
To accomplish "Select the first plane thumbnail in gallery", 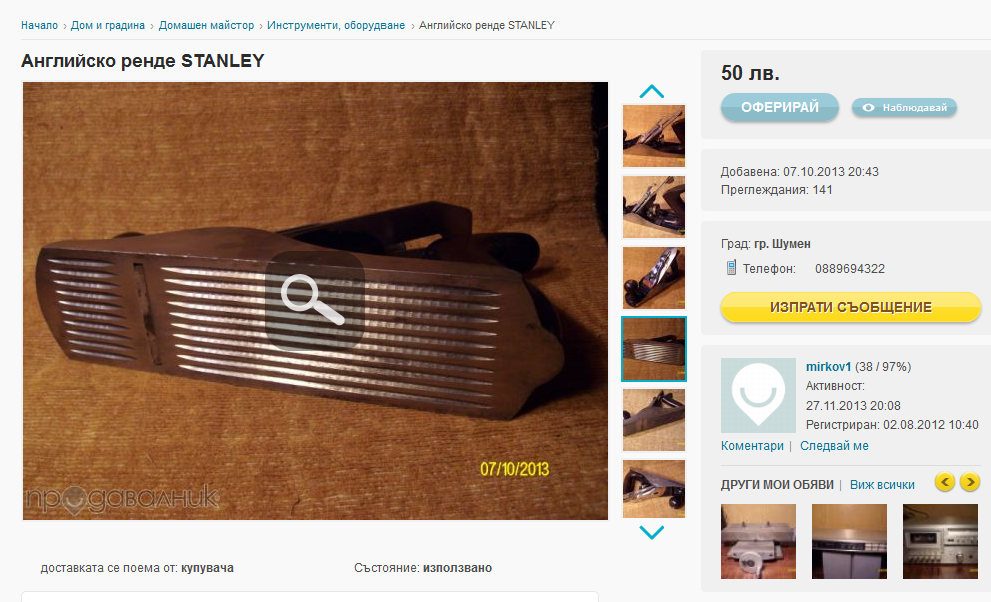I will (x=654, y=136).
